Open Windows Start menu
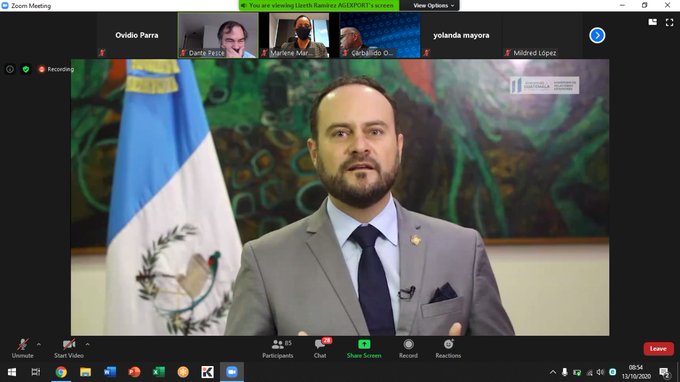Screen dimensions: 680x382 coord(12,372)
